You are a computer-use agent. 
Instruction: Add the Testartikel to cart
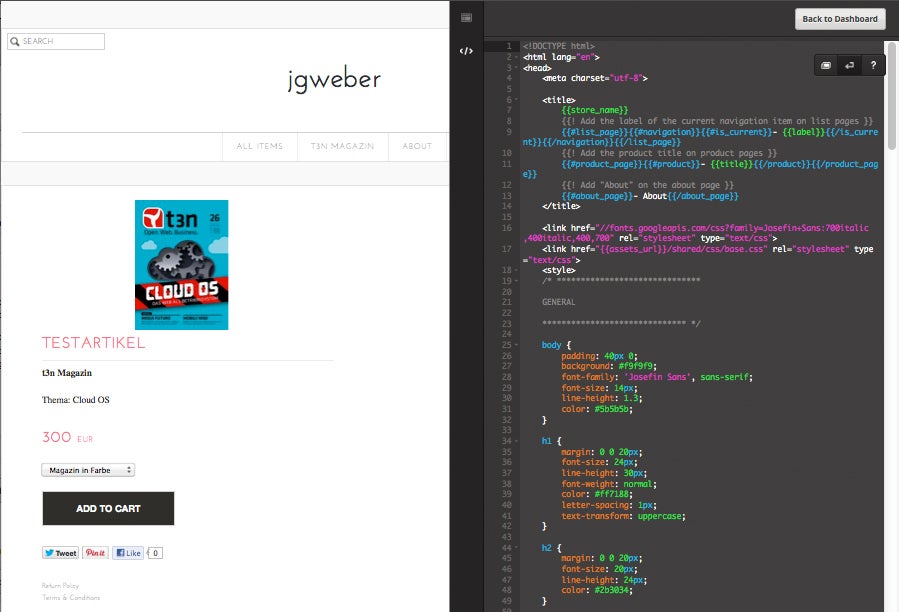click(108, 508)
